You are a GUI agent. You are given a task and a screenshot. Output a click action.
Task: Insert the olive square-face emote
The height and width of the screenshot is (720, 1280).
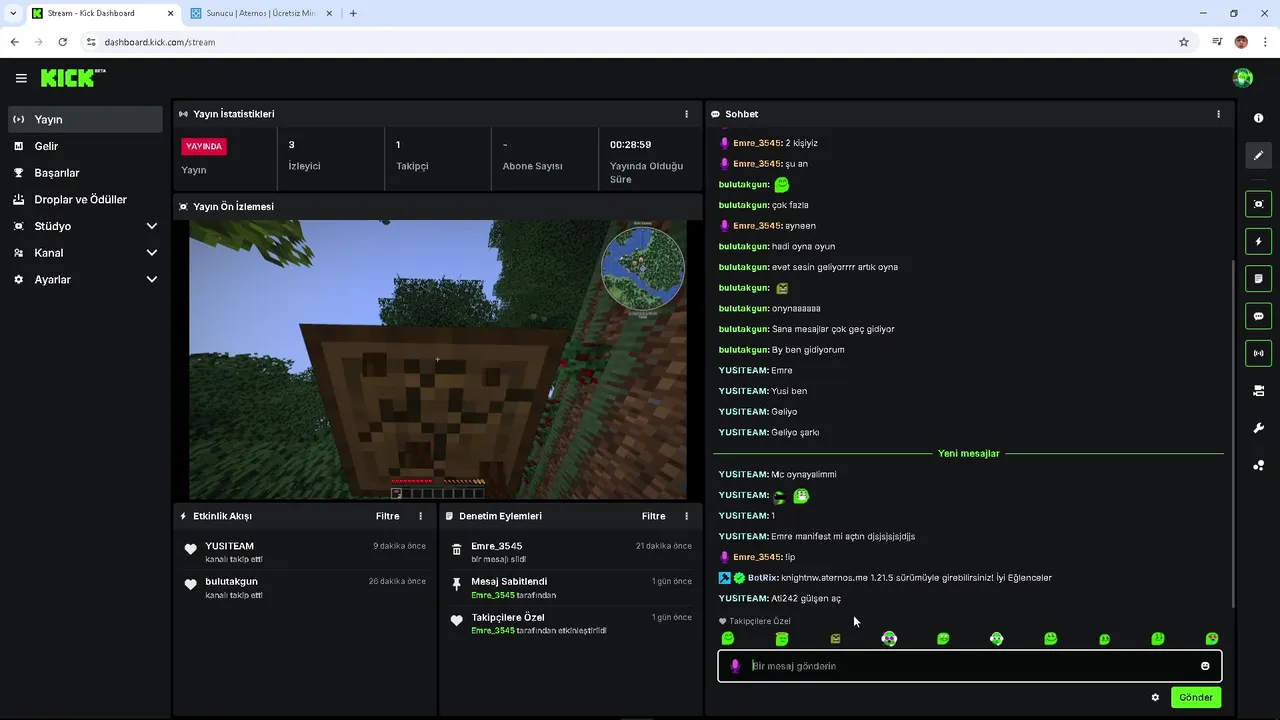tap(836, 638)
